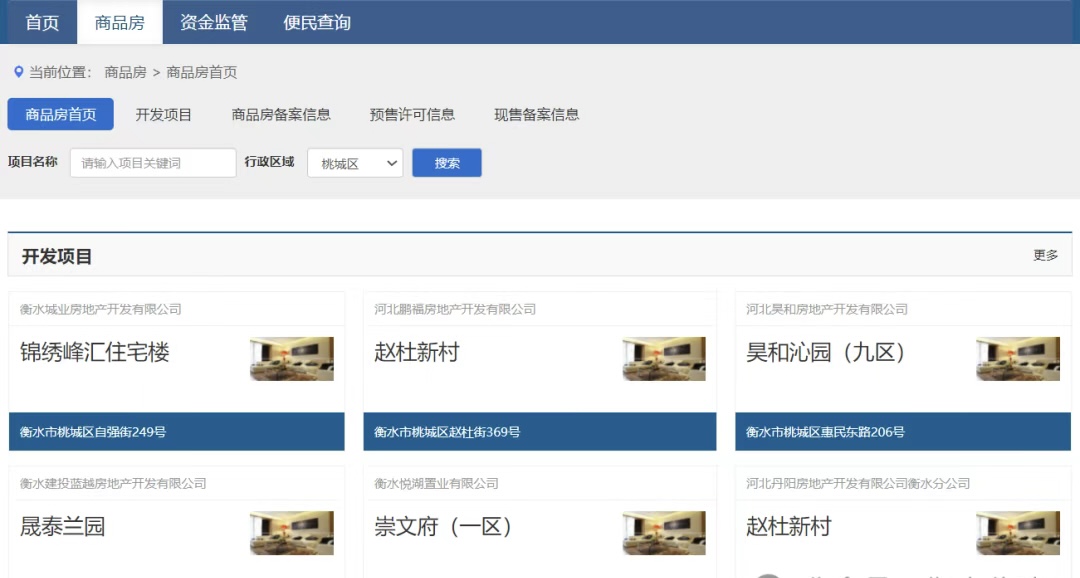1080x578 pixels.
Task: Click the 更多 link in 开发项目 header
Action: point(1045,255)
